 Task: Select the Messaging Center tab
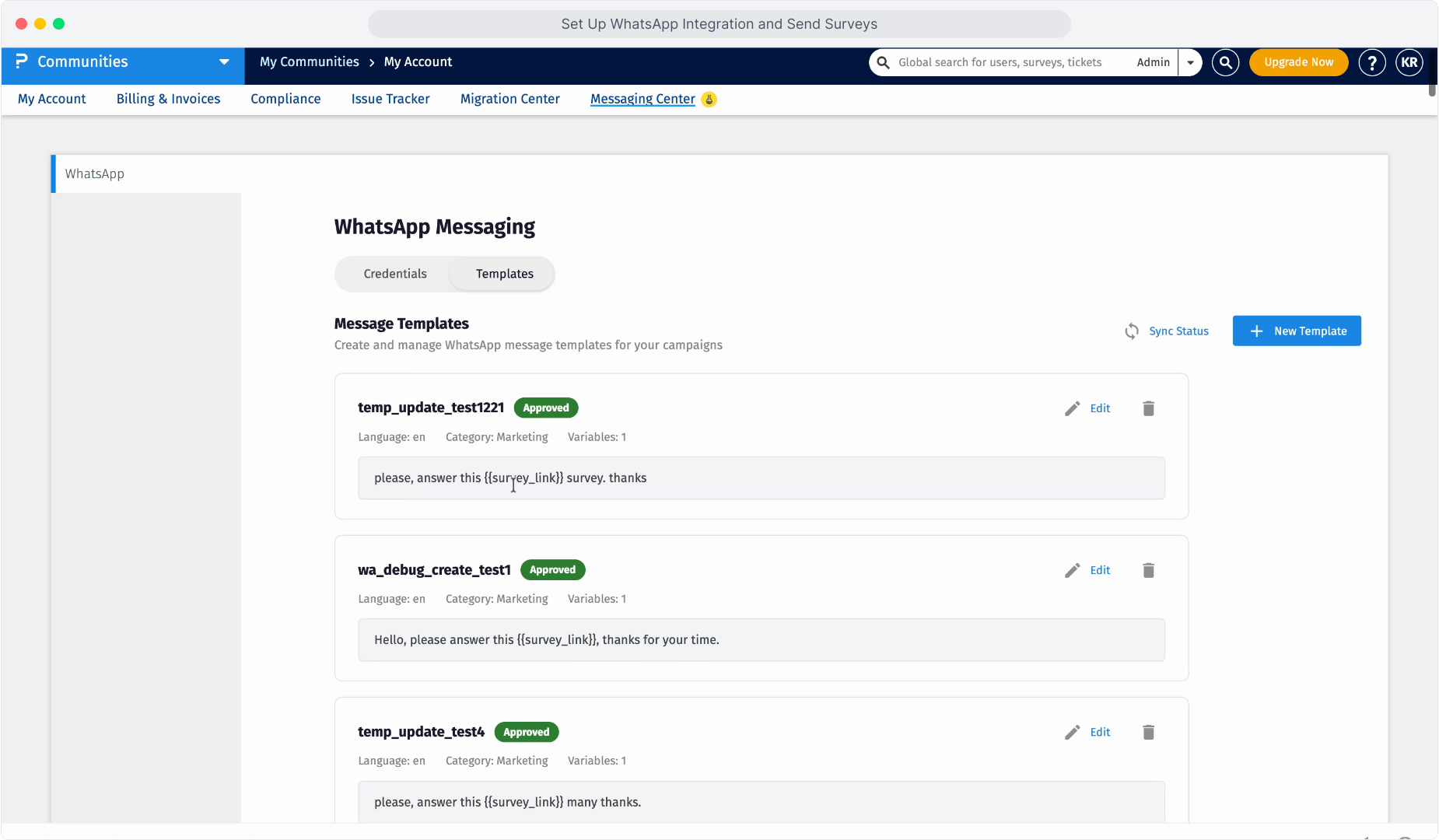pos(642,99)
